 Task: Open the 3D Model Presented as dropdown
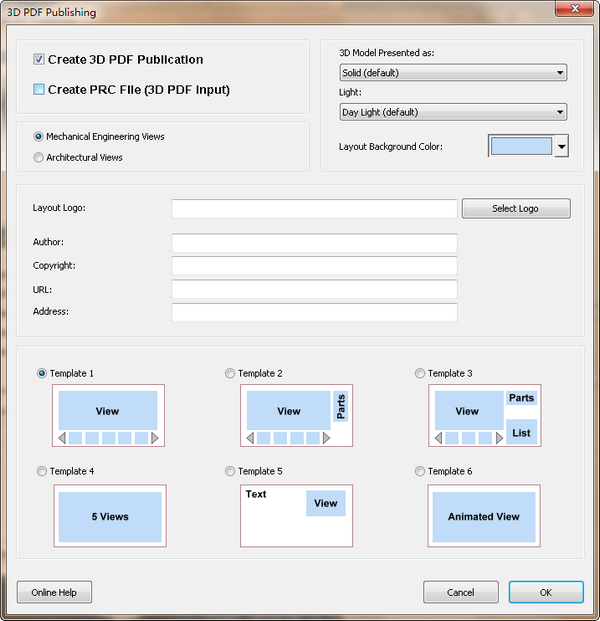click(453, 73)
